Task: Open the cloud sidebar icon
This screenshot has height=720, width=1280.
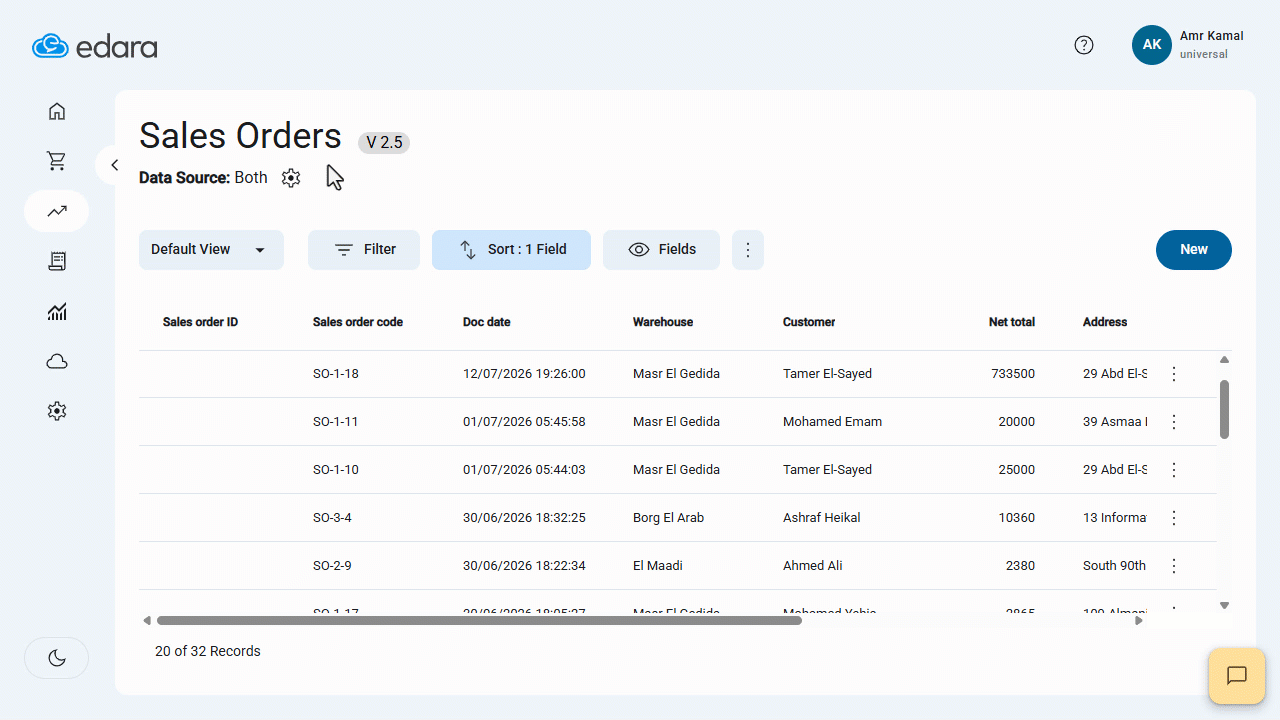Action: 57,361
